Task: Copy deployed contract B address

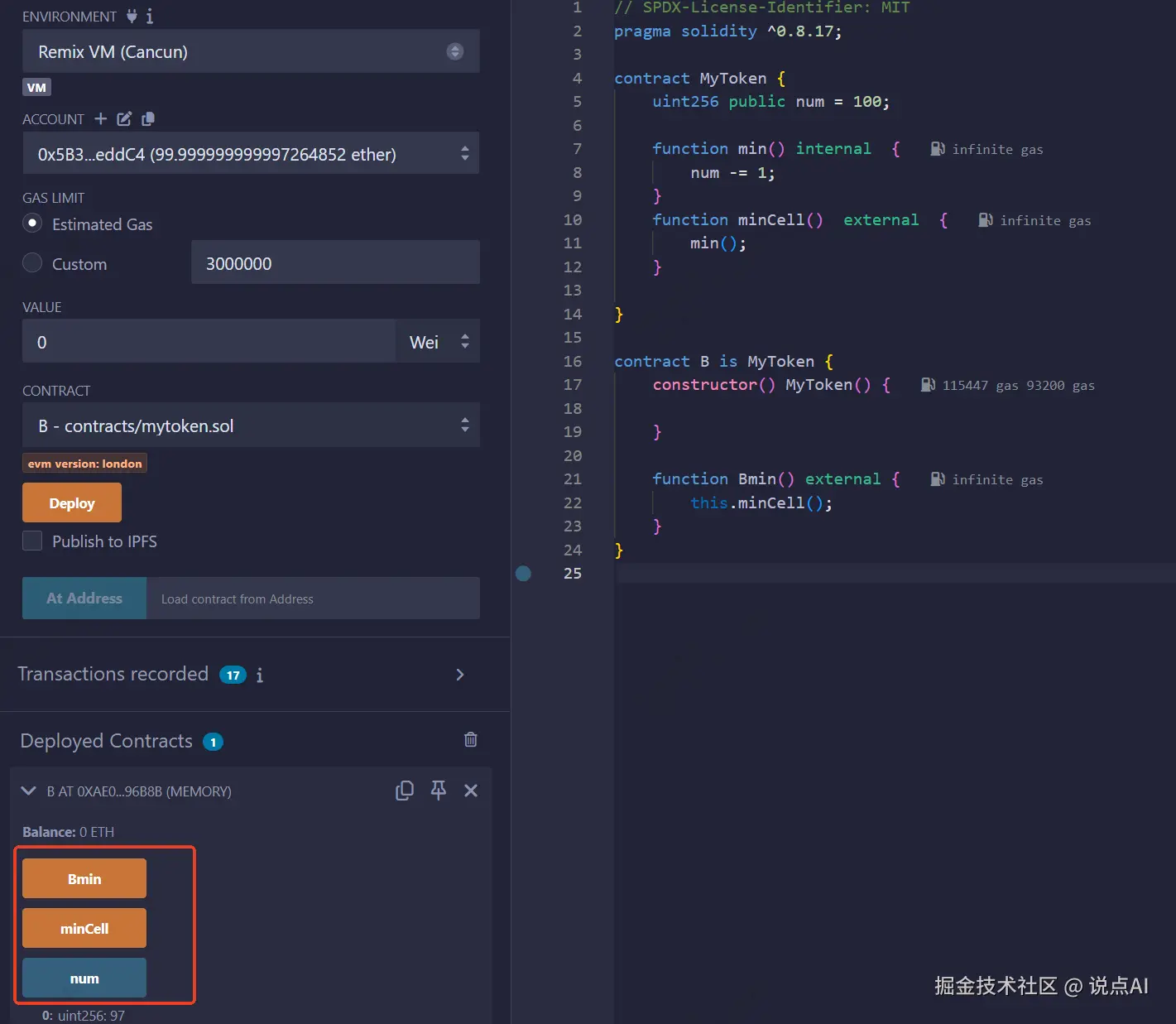Action: tap(405, 791)
